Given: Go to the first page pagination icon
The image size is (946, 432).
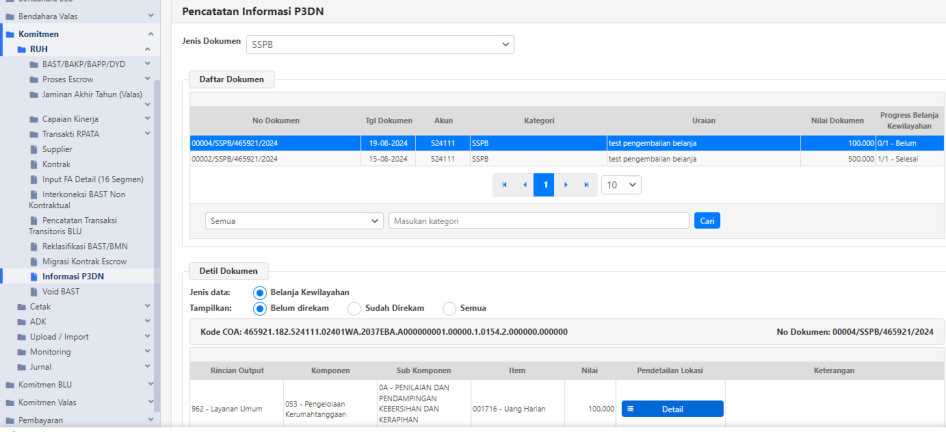Looking at the screenshot, I should click(503, 185).
